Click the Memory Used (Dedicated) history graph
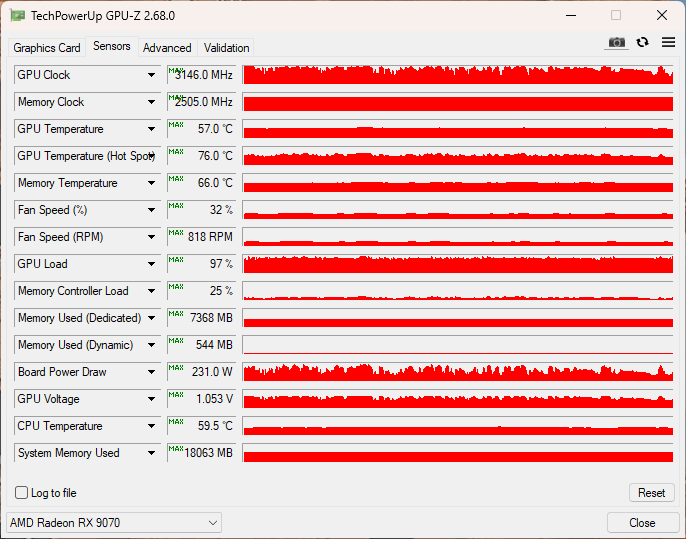The image size is (686, 539). (x=458, y=318)
